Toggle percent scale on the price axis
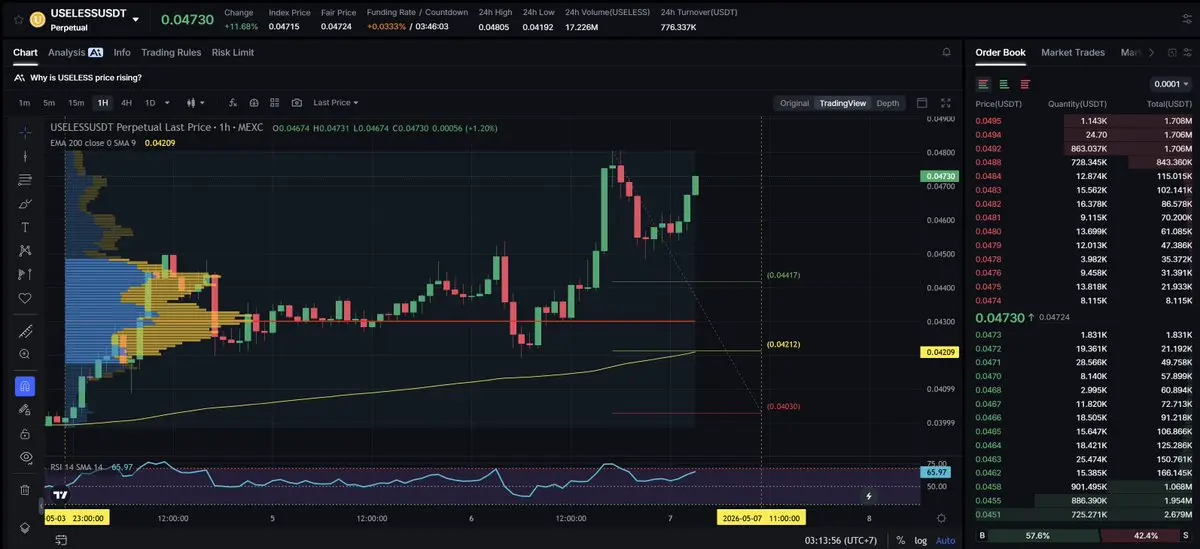The image size is (1200, 549). tap(901, 540)
